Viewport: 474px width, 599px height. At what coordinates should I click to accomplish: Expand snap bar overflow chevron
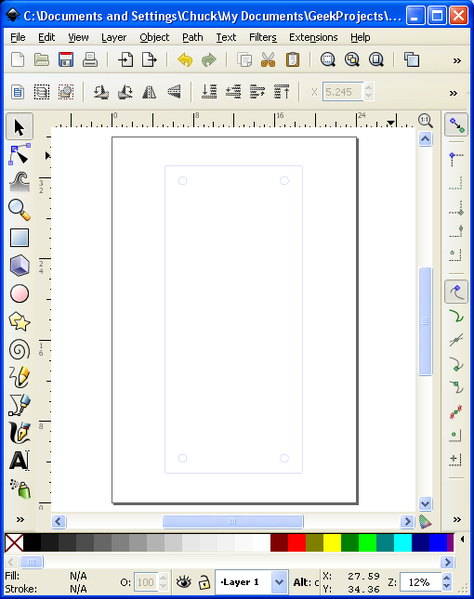point(457,520)
